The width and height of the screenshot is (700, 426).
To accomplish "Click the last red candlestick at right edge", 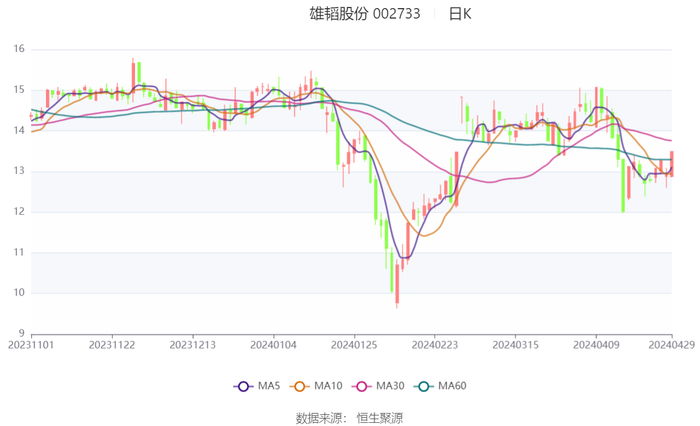I will coord(671,164).
